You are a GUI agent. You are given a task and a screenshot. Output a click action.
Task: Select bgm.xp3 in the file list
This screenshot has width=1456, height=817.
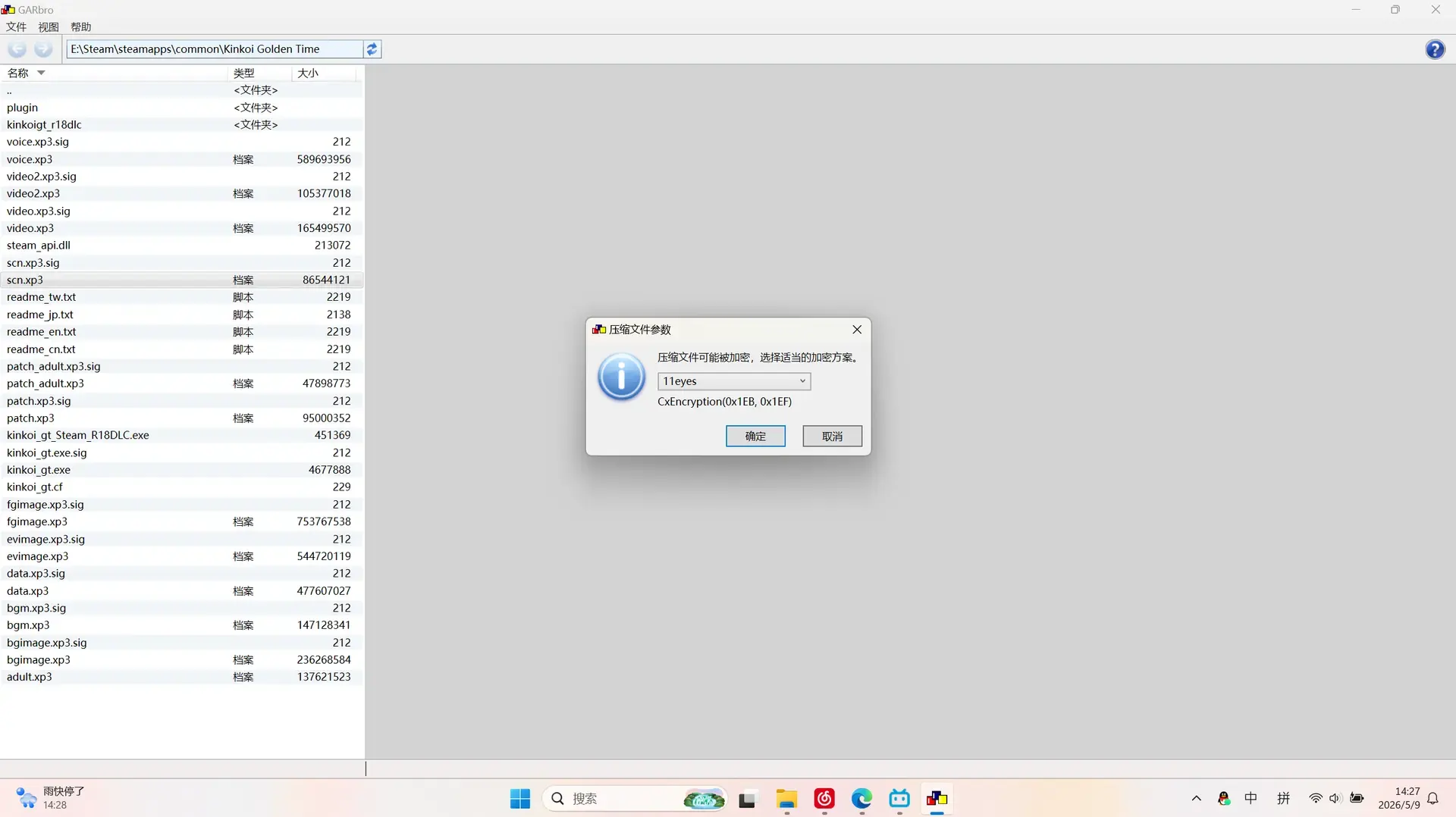point(182,625)
